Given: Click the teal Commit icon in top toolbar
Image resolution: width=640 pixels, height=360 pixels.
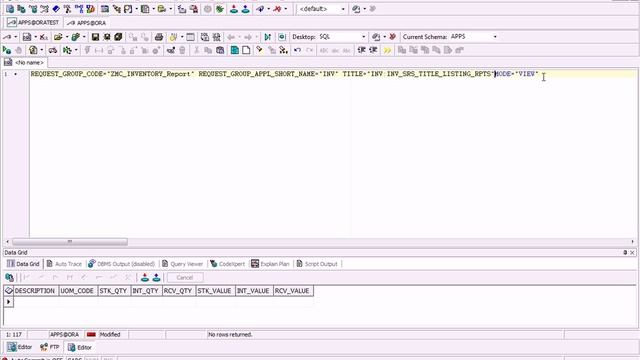Looking at the screenshot, I should tap(233, 9).
